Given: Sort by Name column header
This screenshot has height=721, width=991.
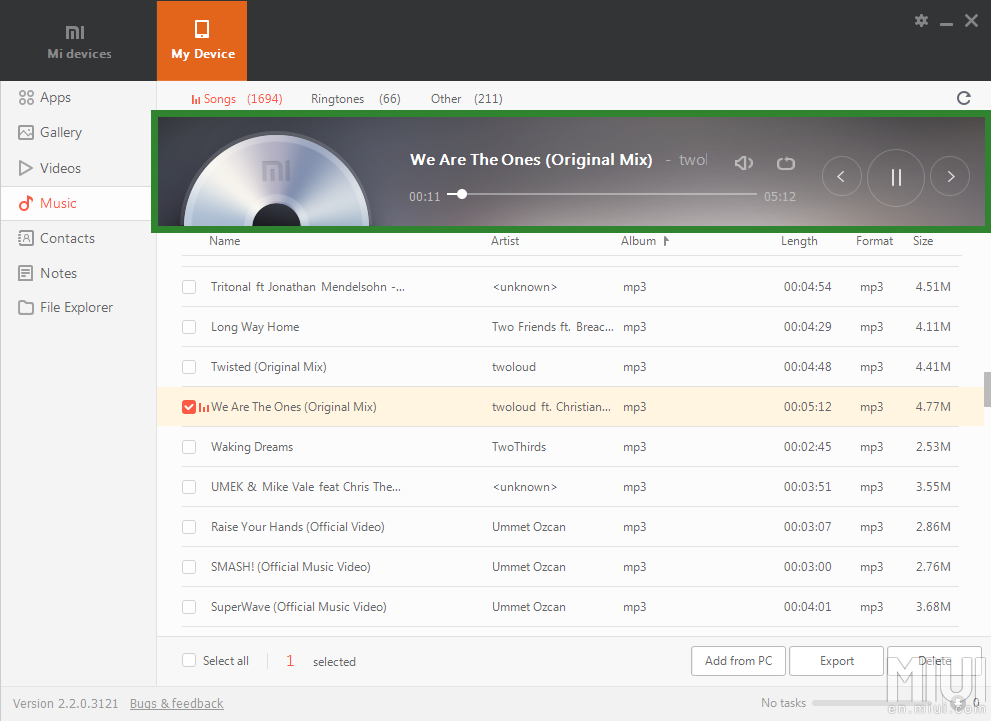Looking at the screenshot, I should [224, 241].
